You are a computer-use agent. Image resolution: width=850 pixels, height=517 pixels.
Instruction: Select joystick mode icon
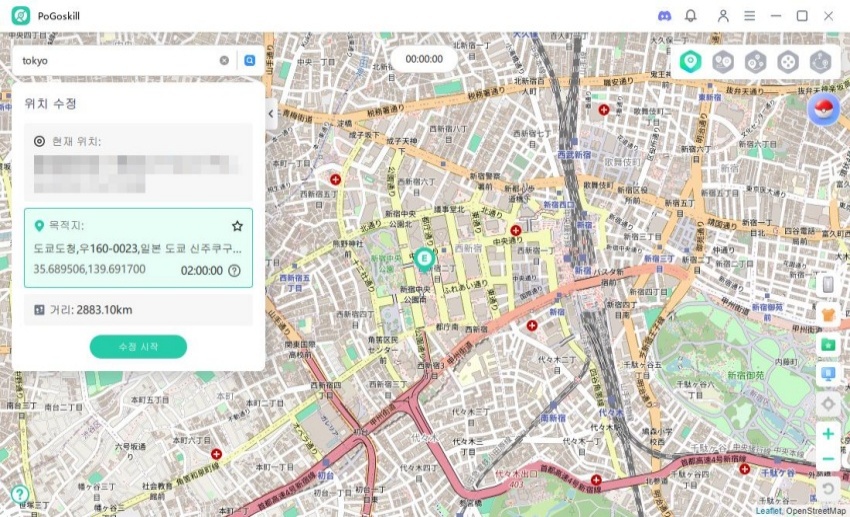[x=788, y=62]
